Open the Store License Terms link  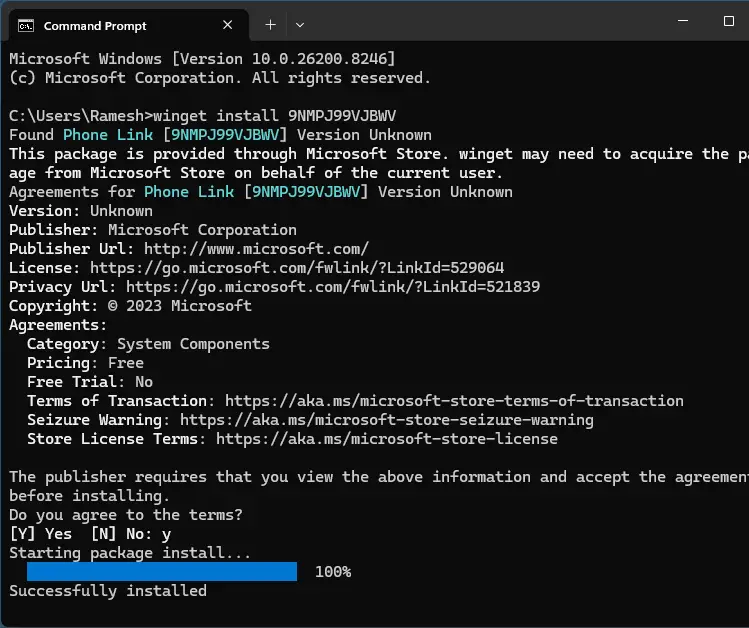point(387,439)
